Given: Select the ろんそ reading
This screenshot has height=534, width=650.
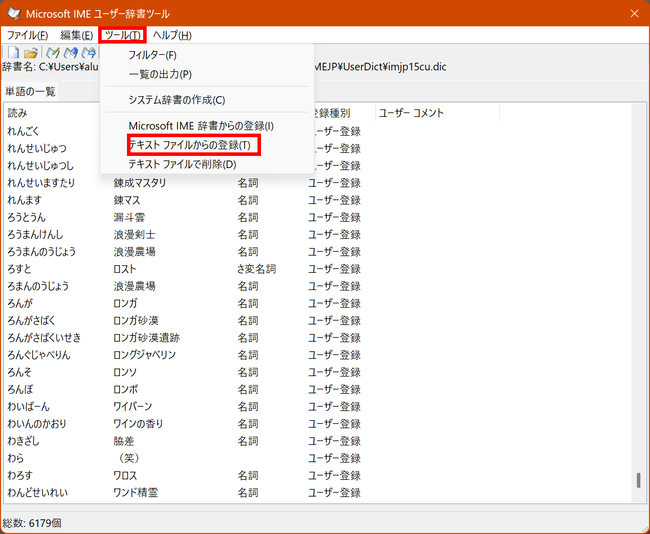Looking at the screenshot, I should tap(19, 372).
